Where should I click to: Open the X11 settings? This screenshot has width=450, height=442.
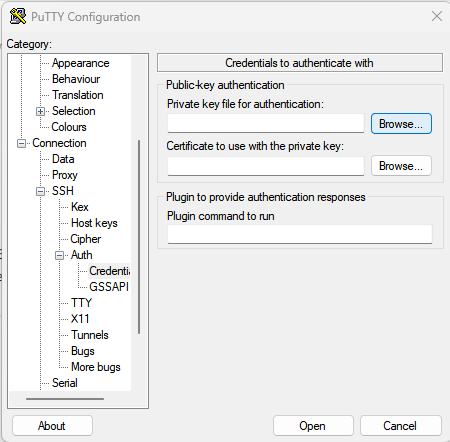(80, 319)
